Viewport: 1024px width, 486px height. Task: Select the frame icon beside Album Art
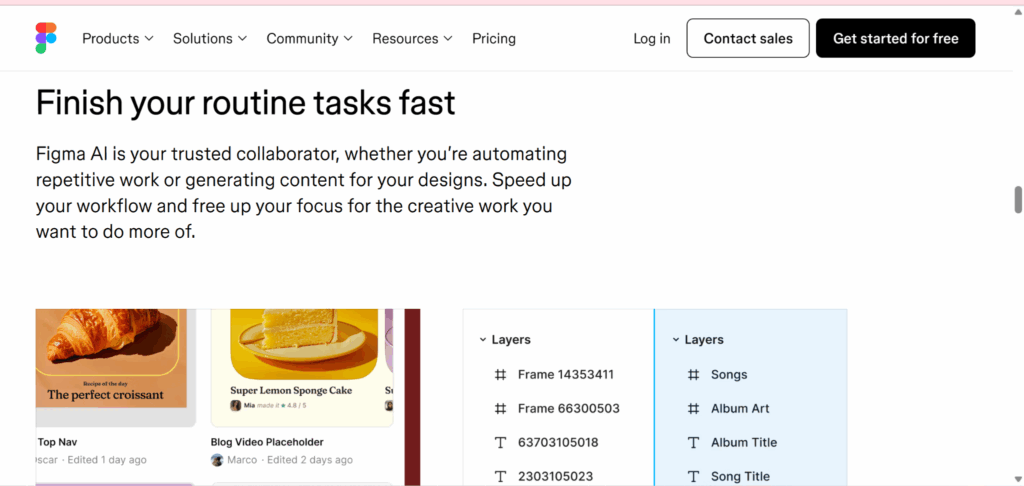pyautogui.click(x=693, y=409)
